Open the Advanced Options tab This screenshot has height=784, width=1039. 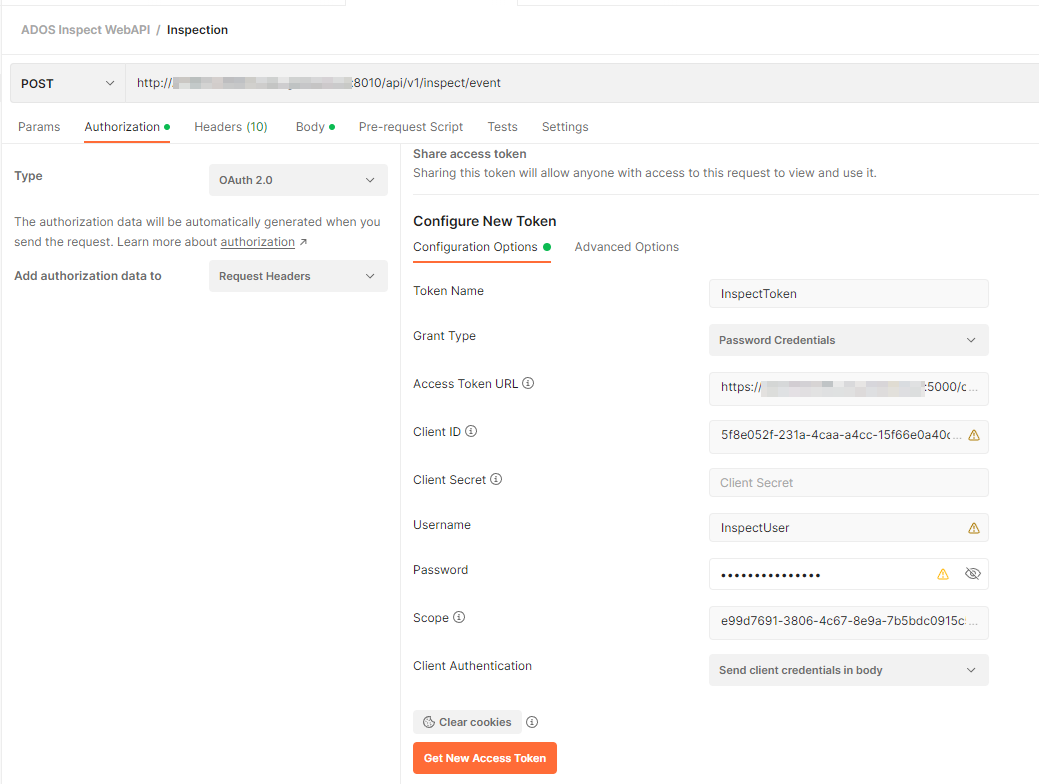pos(627,246)
